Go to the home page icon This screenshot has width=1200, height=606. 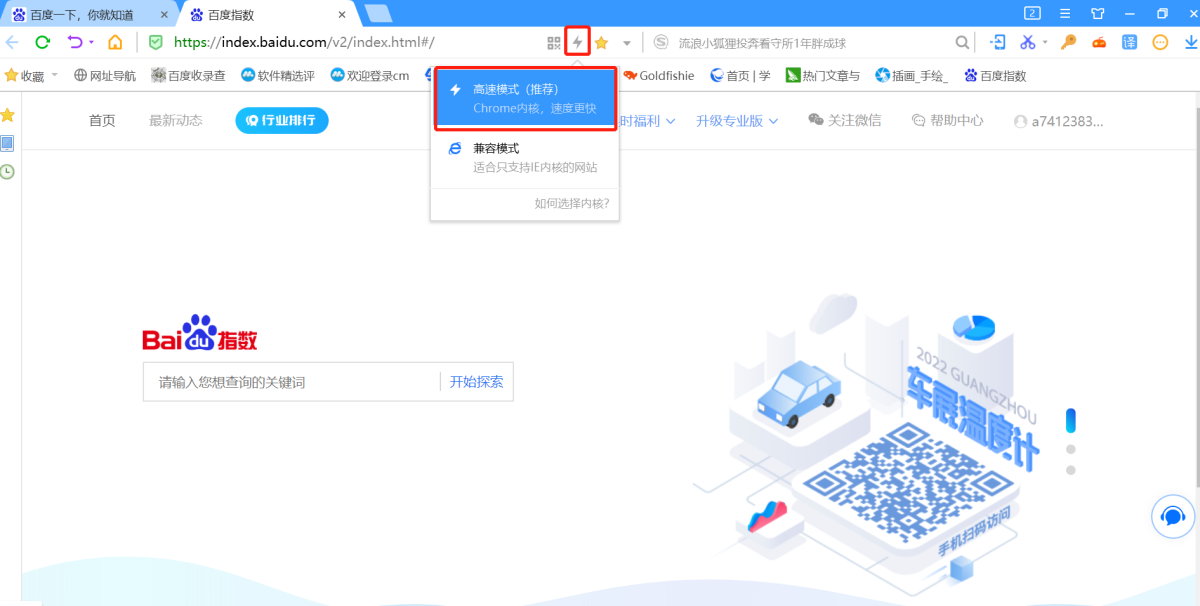coord(116,42)
